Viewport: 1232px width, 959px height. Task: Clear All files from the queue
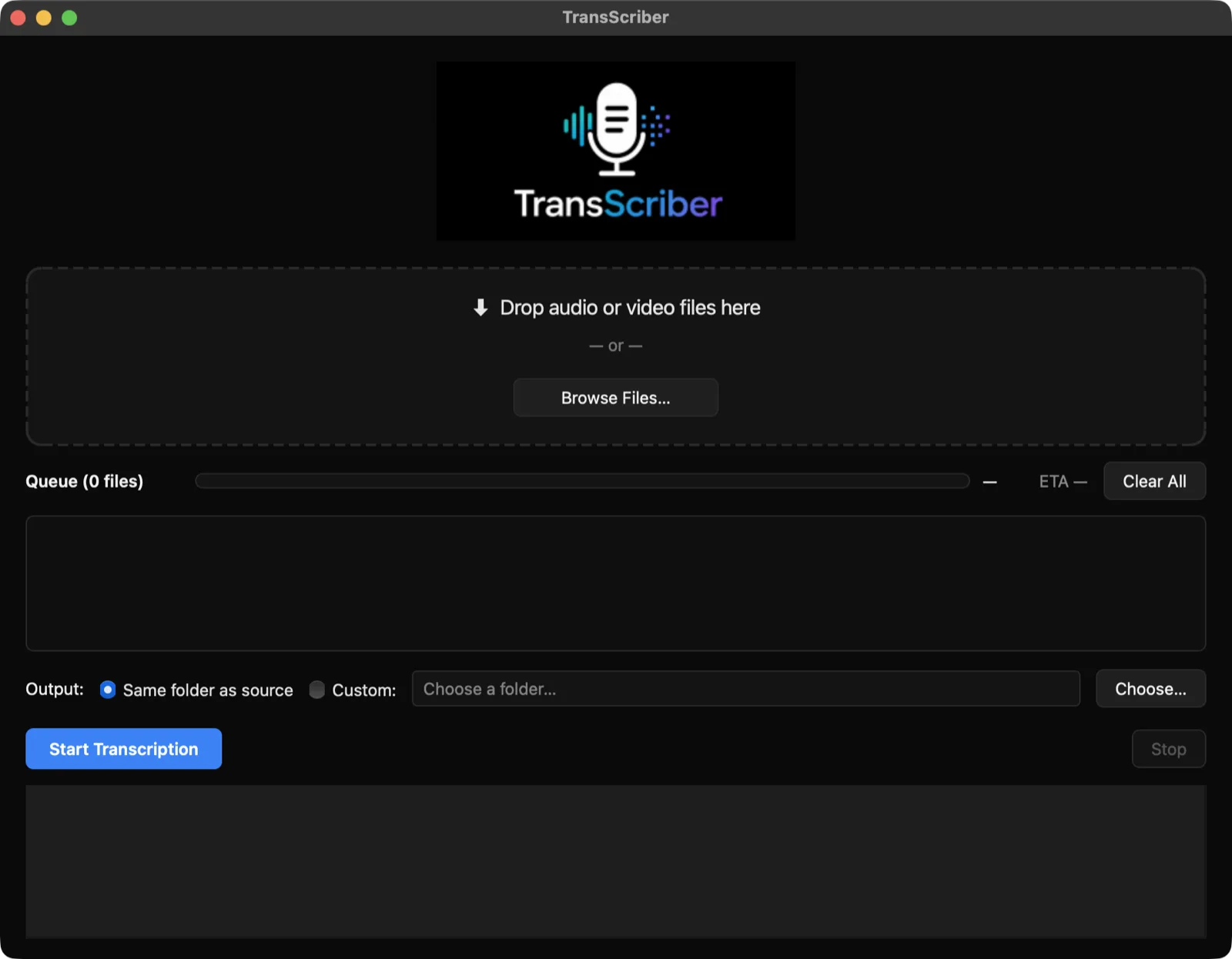(x=1154, y=481)
